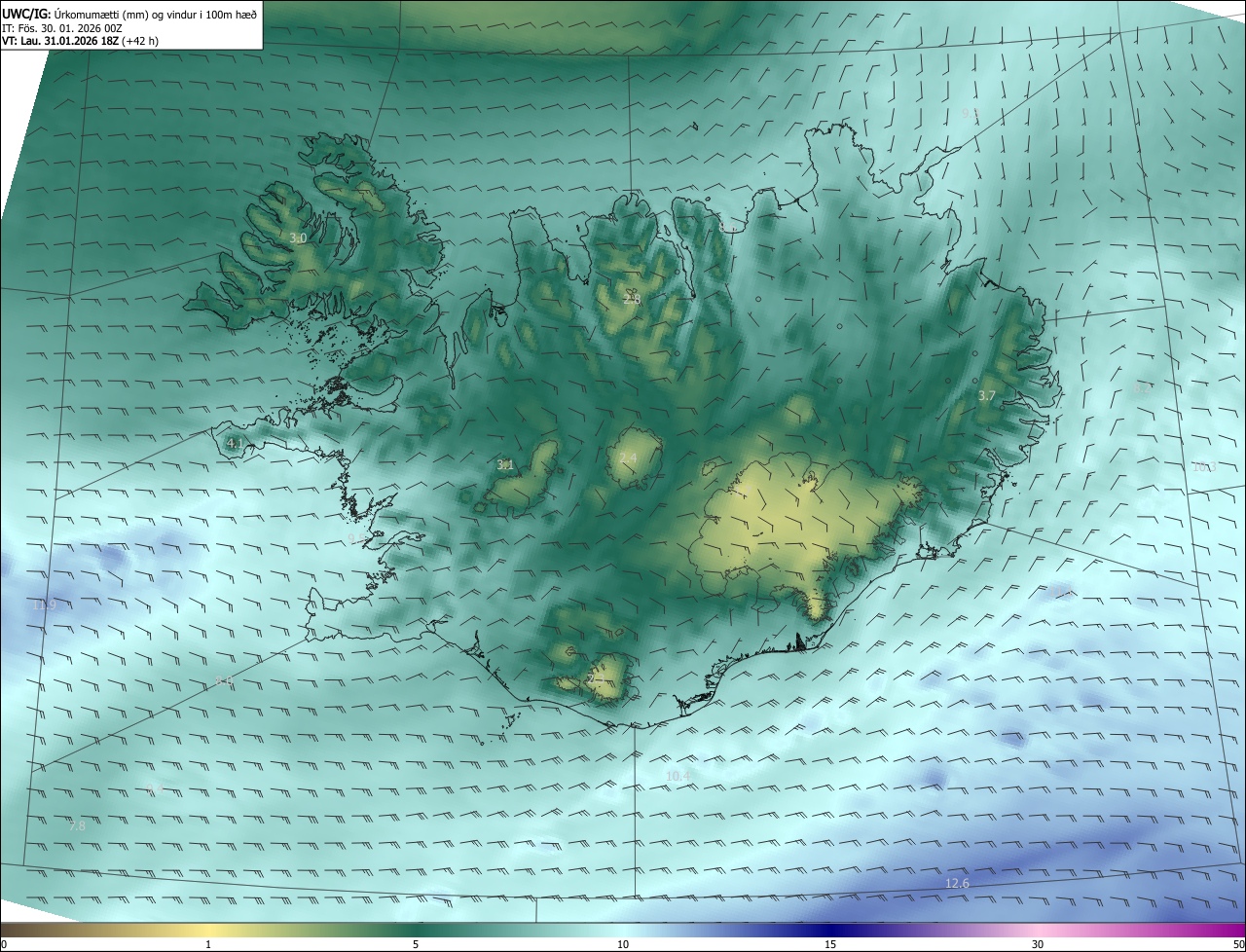Click the 8.2 value off the east coast
This screenshot has height=952, width=1246.
(x=1142, y=388)
